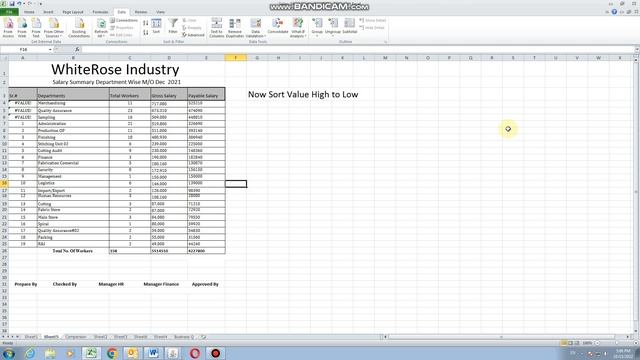Screen dimensions: 640x360
Task: Click the Group outline icon
Action: coord(317,27)
